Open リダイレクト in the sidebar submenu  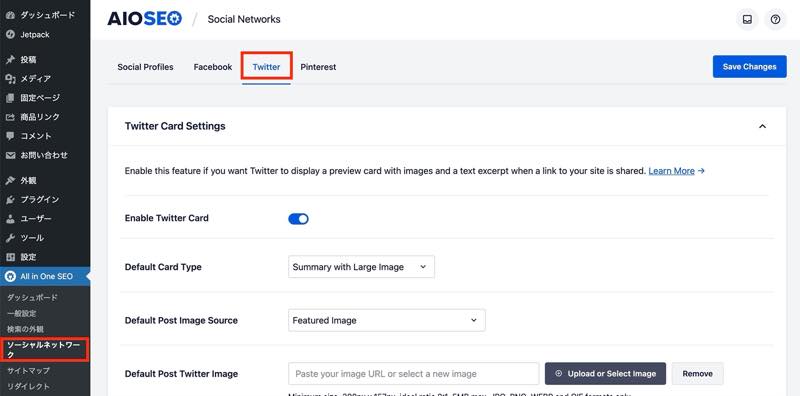point(29,386)
